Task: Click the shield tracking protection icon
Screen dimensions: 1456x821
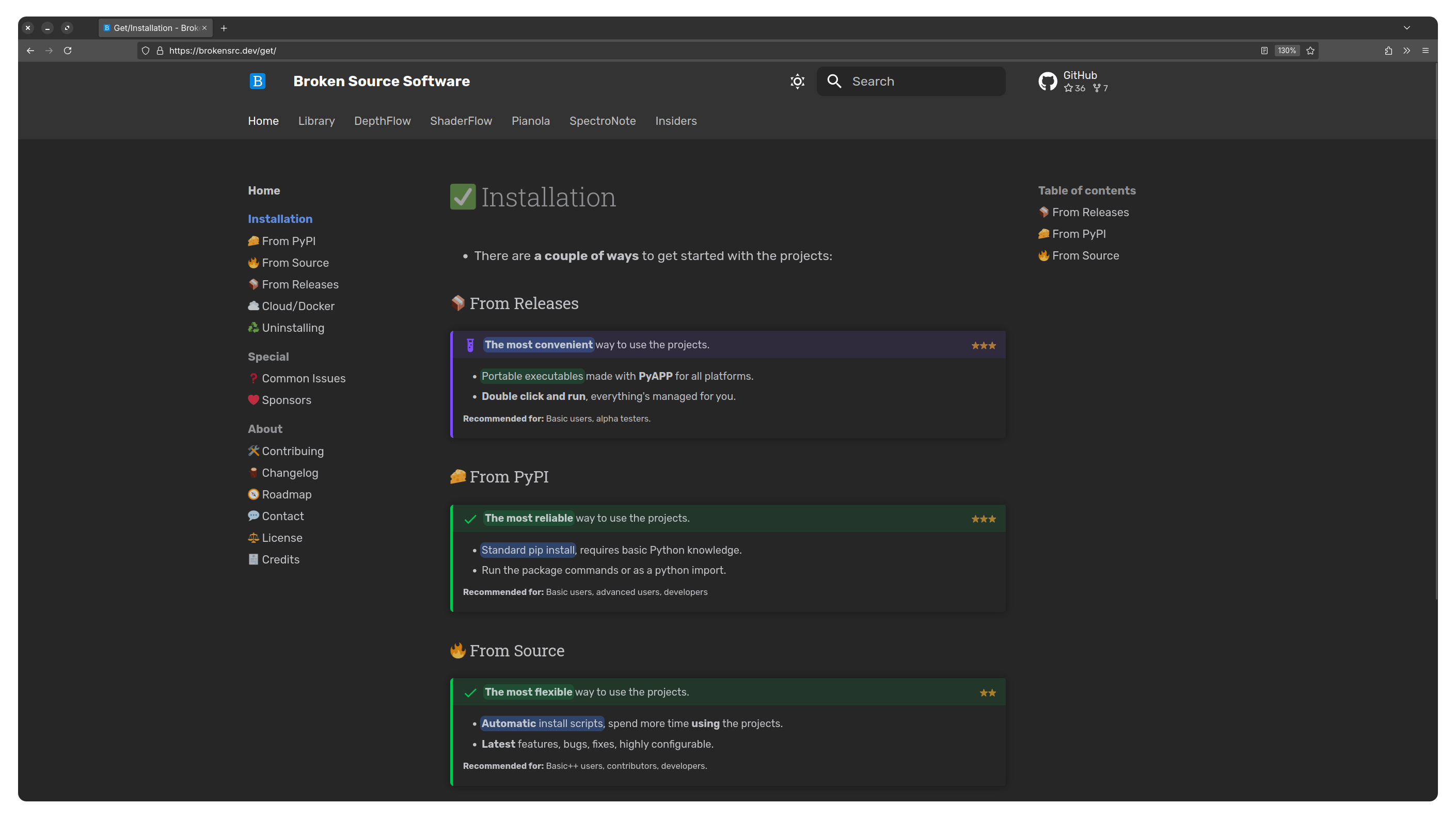Action: tap(145, 51)
